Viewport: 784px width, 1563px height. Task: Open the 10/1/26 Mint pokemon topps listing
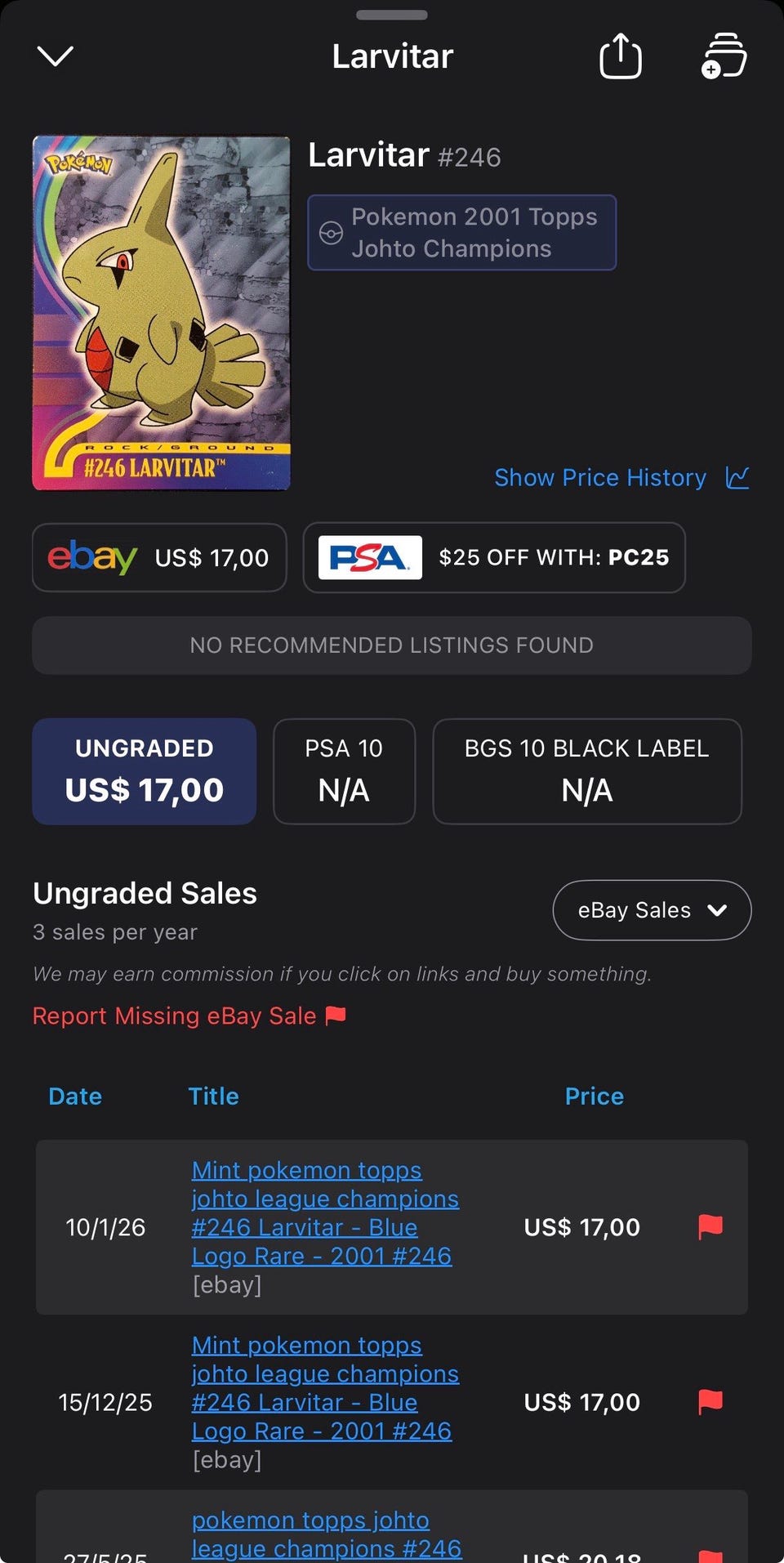325,1212
